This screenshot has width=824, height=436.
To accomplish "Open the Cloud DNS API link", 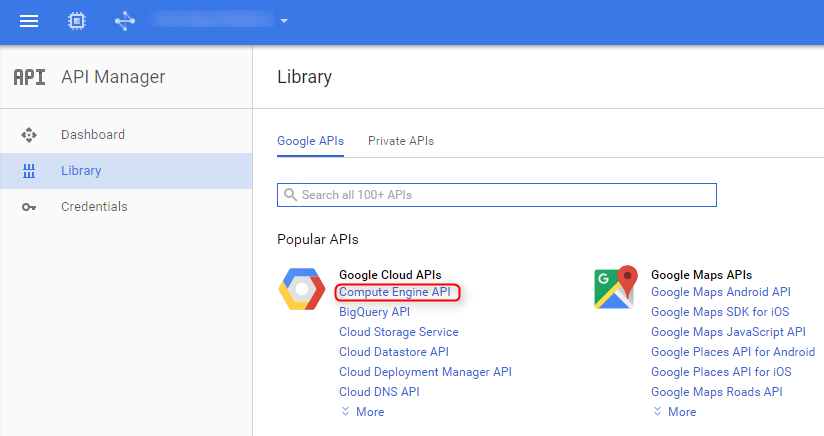I will [x=379, y=392].
